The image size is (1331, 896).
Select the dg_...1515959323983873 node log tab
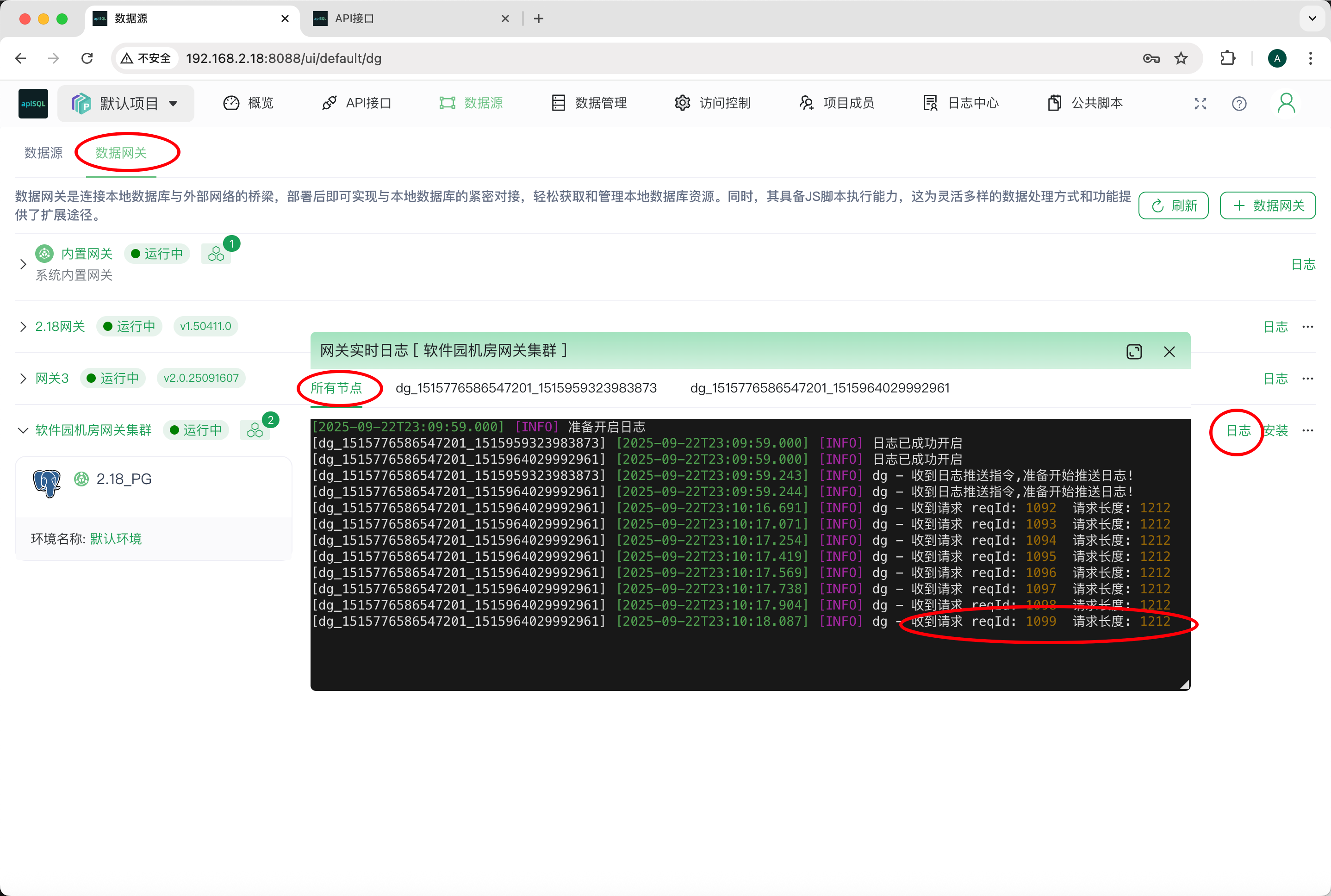[x=526, y=388]
